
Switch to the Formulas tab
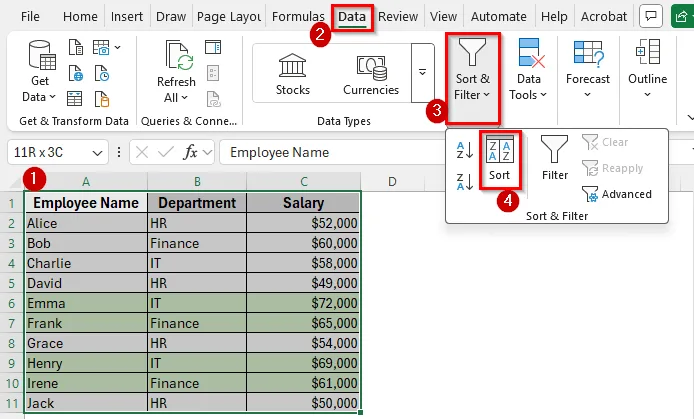(x=298, y=16)
